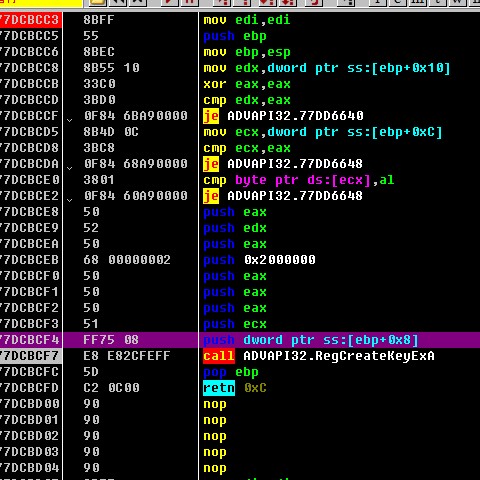Select the je instruction at address 7DCBCDA
480x480 pixels.
(x=283, y=164)
